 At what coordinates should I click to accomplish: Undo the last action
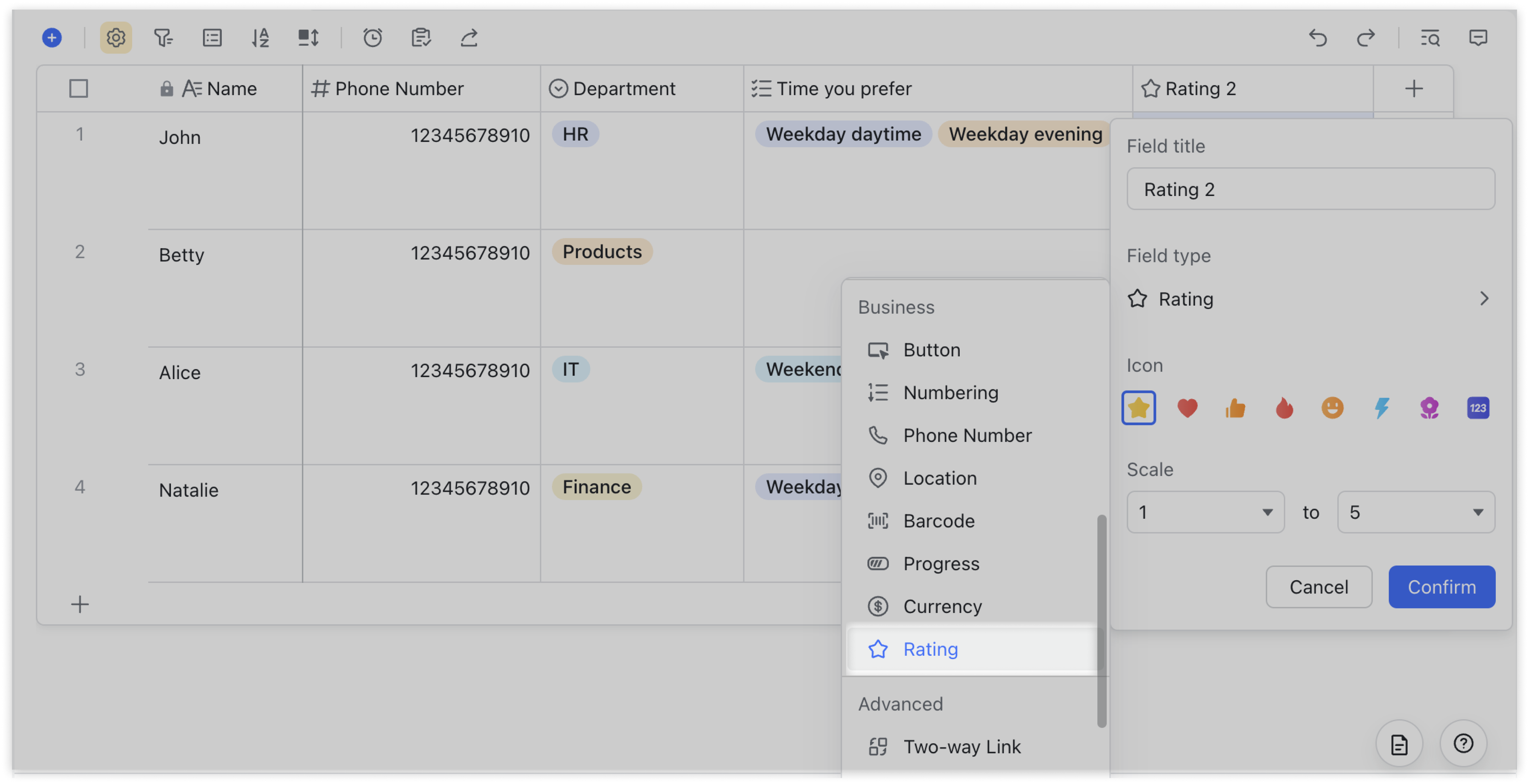tap(1318, 38)
